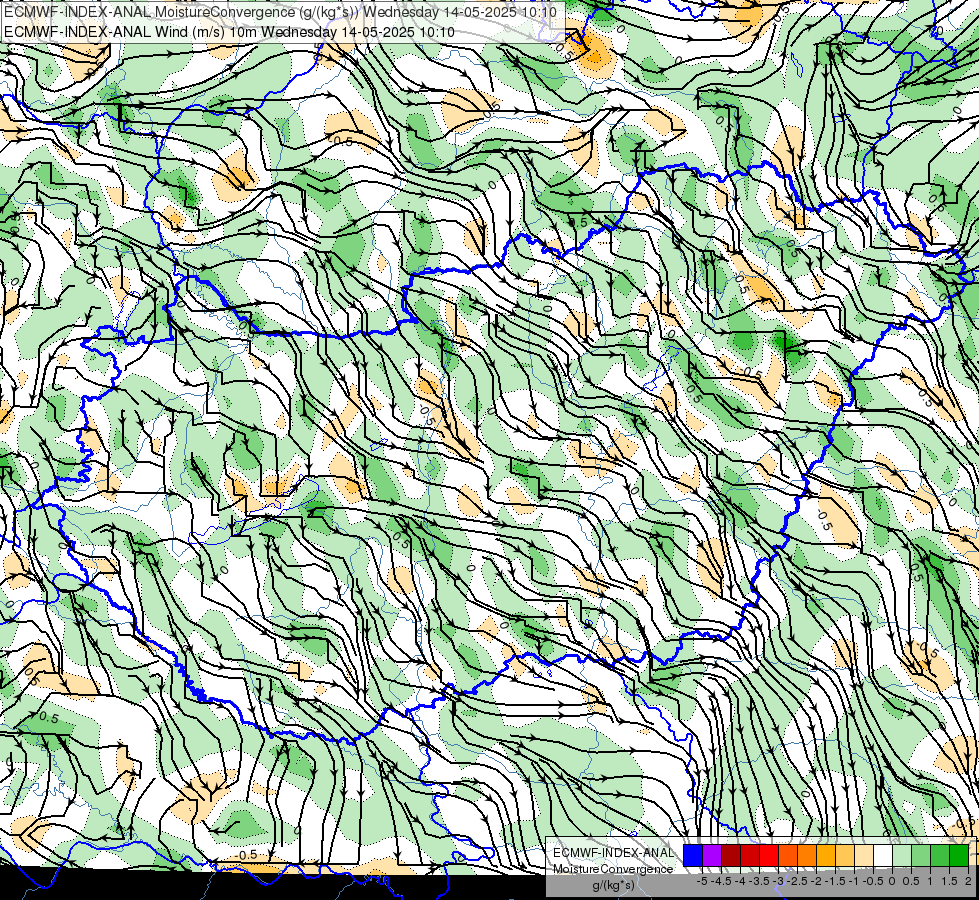Pick the swatch between -1 and -0.5
The height and width of the screenshot is (900, 979).
click(864, 856)
